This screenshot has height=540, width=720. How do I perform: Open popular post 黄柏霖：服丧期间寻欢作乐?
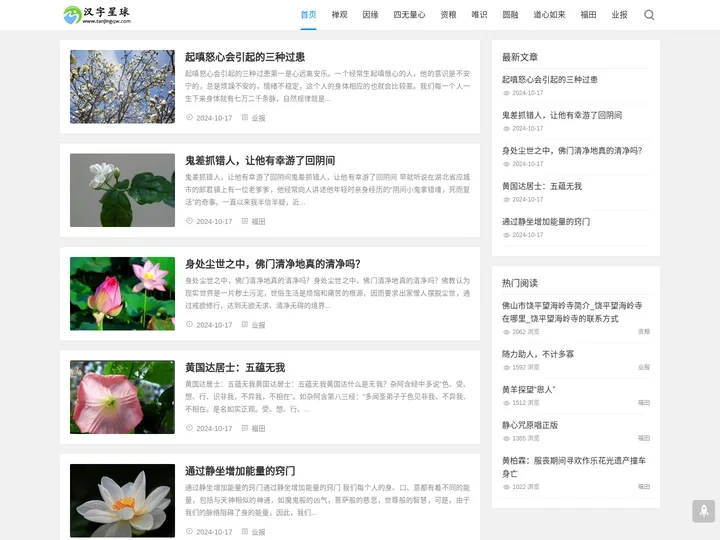(574, 467)
